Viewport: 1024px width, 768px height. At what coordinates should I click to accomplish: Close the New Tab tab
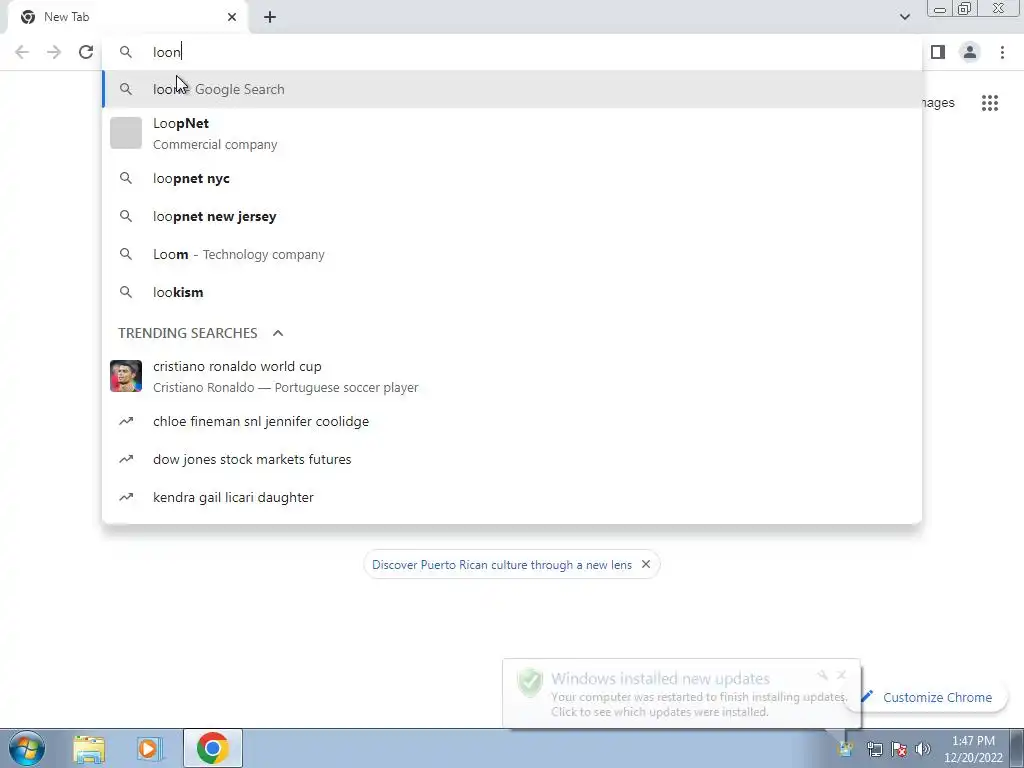[232, 17]
